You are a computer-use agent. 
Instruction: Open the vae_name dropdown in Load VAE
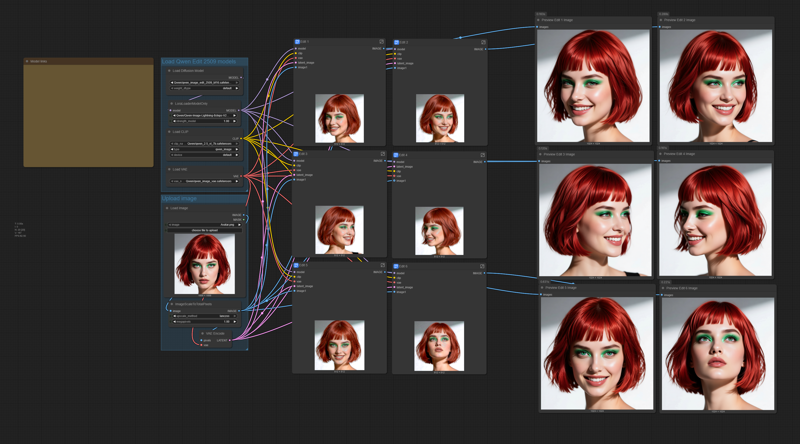[x=204, y=181]
